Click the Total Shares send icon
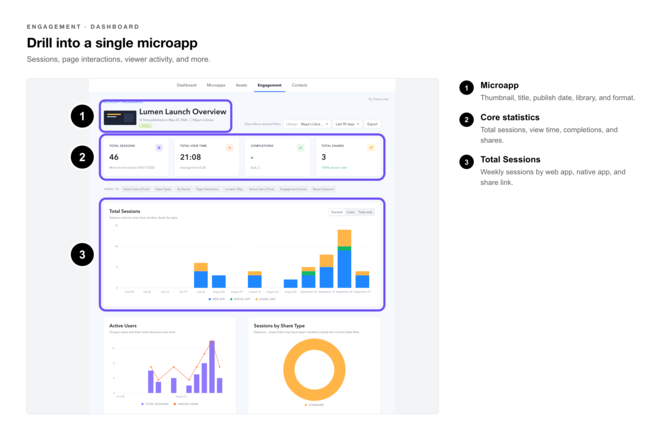The height and width of the screenshot is (431, 670). point(371,148)
